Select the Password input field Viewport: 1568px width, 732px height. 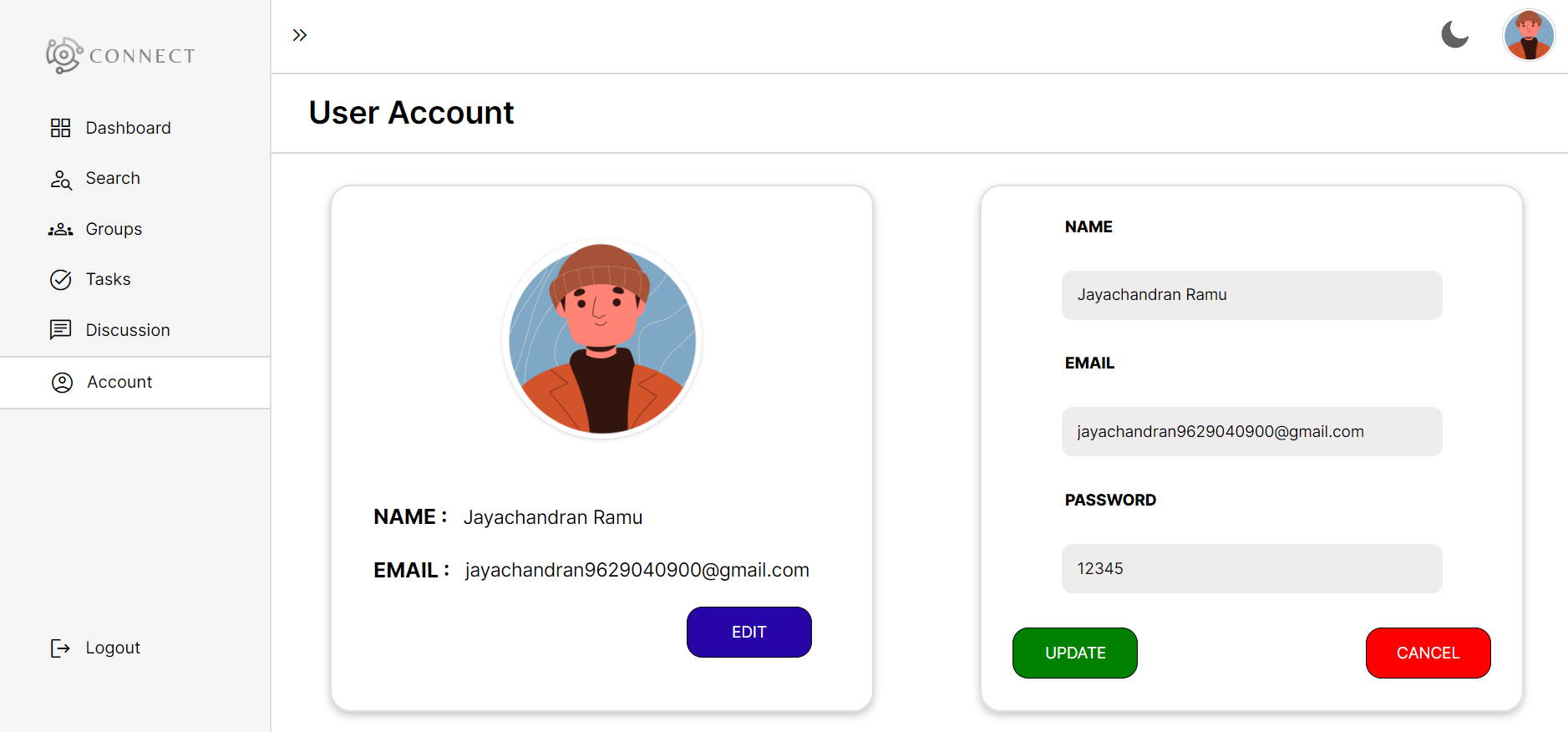1251,569
